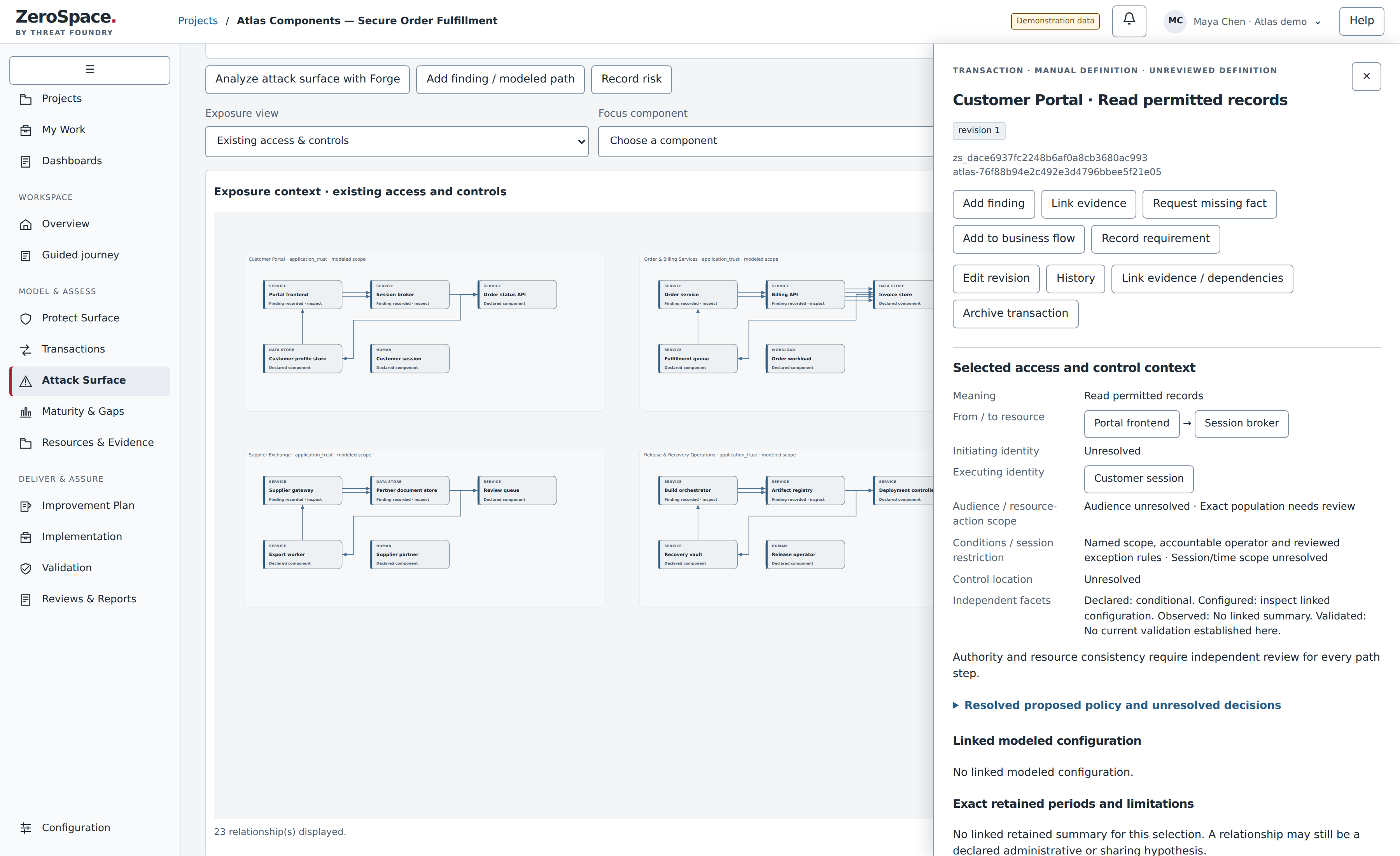The height and width of the screenshot is (856, 1400).
Task: Click the Dashboards document icon
Action: click(26, 161)
